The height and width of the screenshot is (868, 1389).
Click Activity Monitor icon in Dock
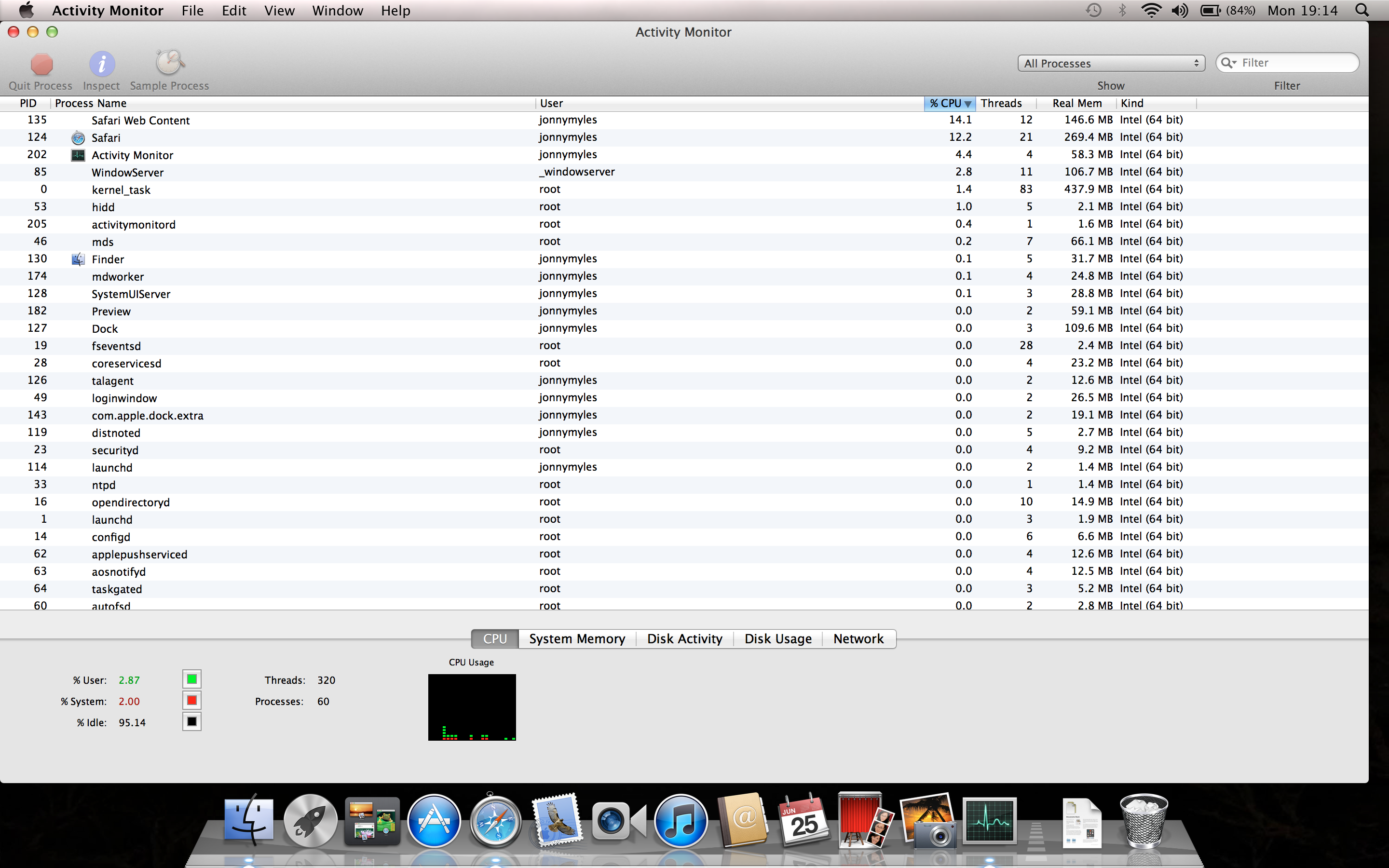coord(990,821)
